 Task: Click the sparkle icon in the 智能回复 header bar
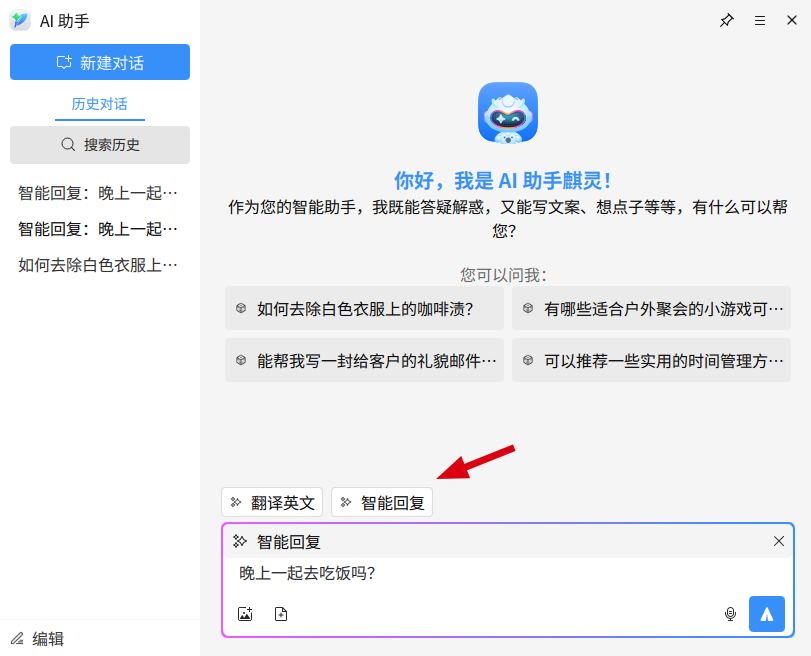pyautogui.click(x=239, y=541)
